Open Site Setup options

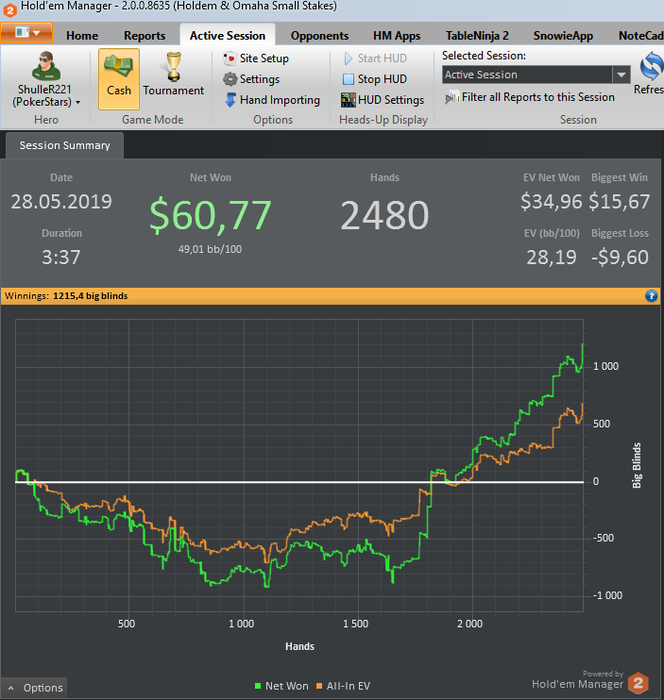[256, 58]
